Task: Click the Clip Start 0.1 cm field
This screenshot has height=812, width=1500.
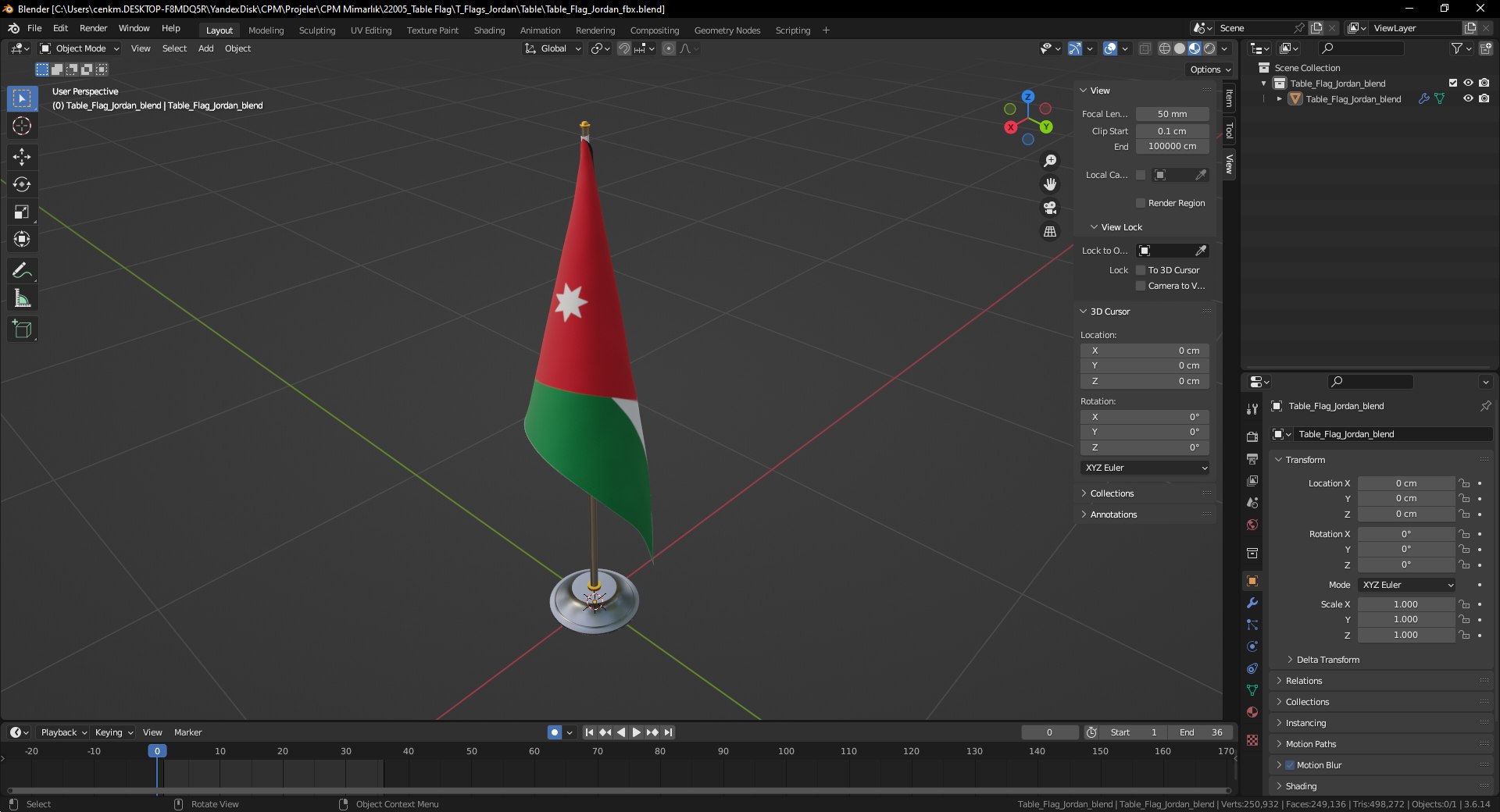Action: [1172, 131]
